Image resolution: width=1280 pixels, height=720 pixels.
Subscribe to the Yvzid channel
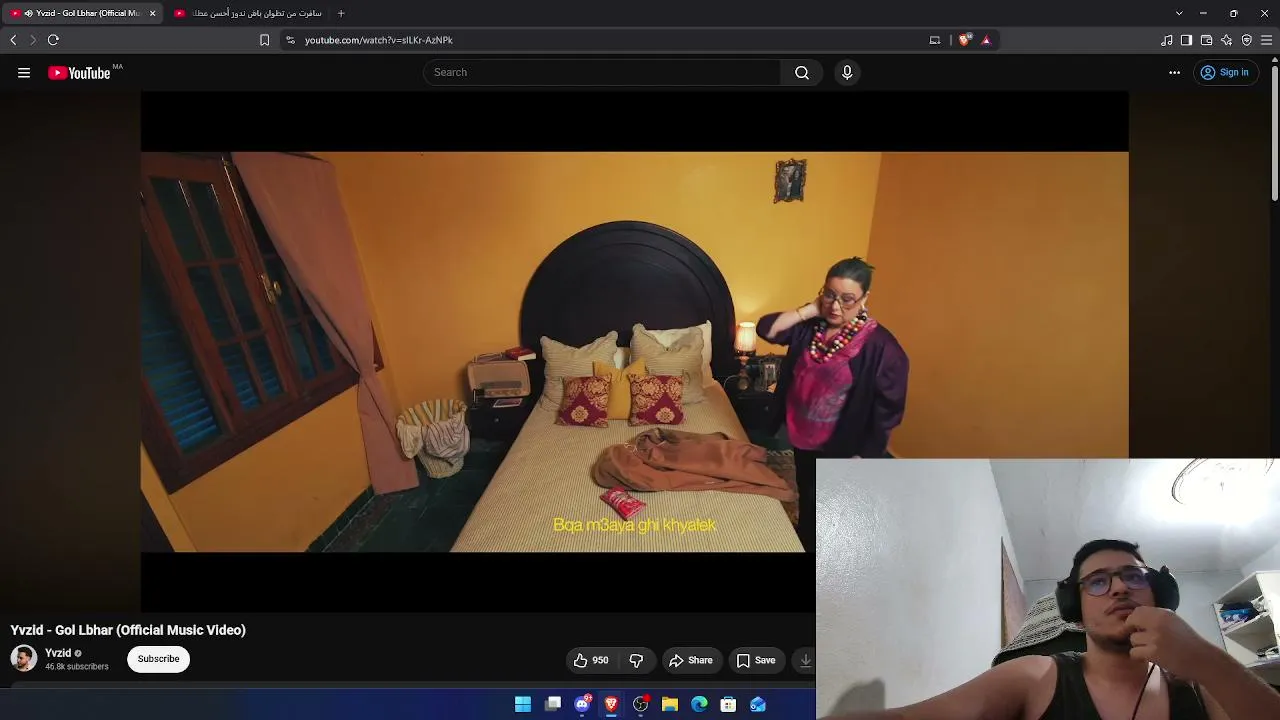tap(158, 659)
